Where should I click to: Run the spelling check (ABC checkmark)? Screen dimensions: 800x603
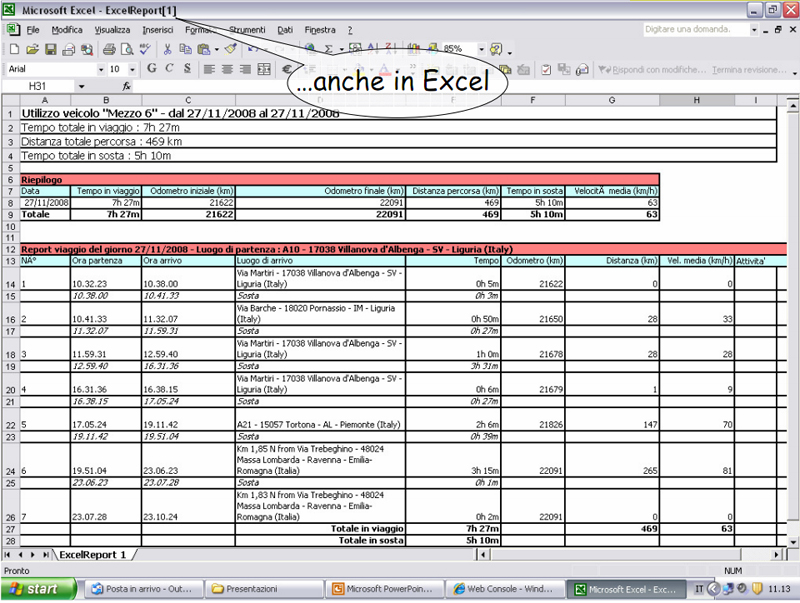tap(145, 49)
